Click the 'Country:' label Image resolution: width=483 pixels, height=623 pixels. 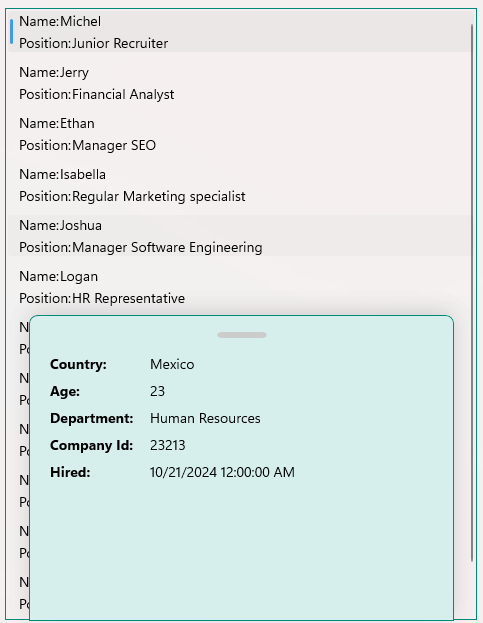point(78,364)
